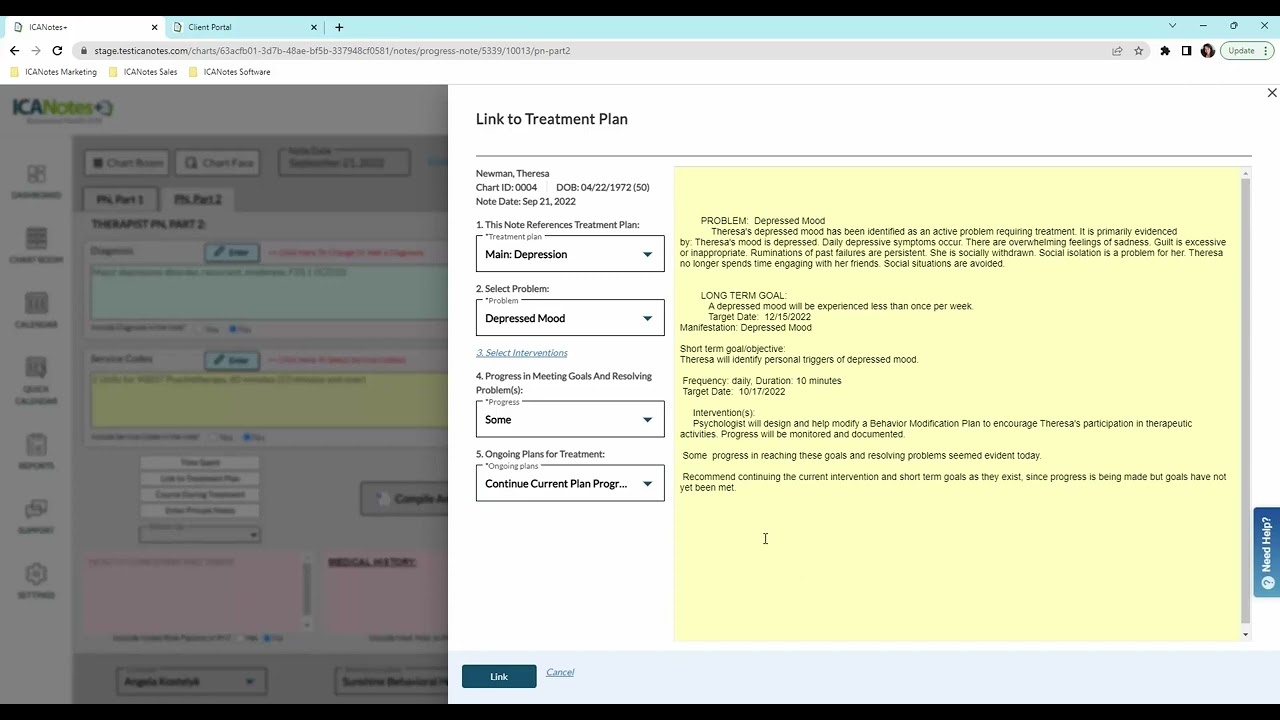Viewport: 1280px width, 720px height.
Task: Toggle the browser side panel icon
Action: (1186, 50)
